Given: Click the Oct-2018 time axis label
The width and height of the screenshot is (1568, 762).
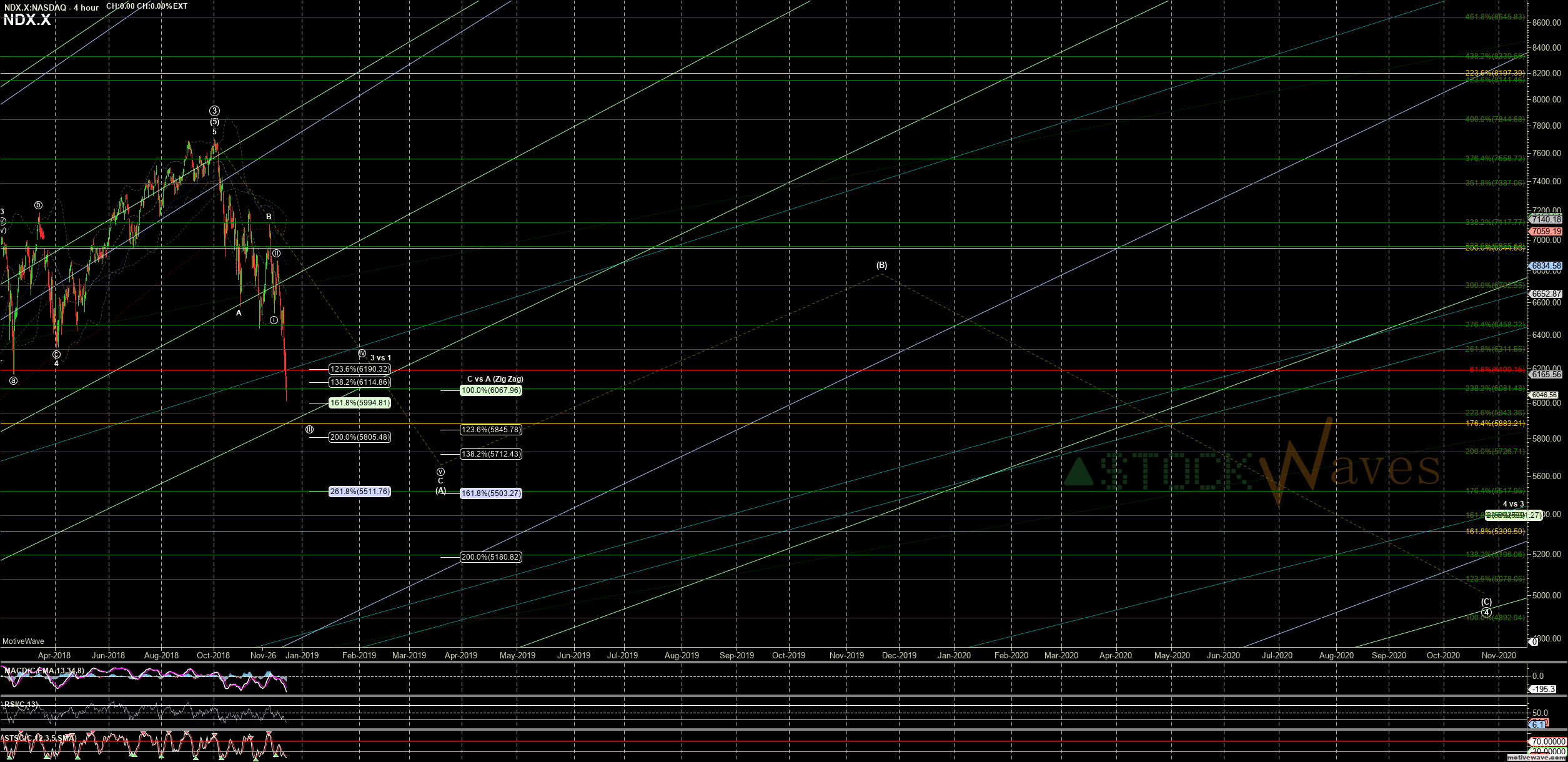Looking at the screenshot, I should click(x=213, y=655).
